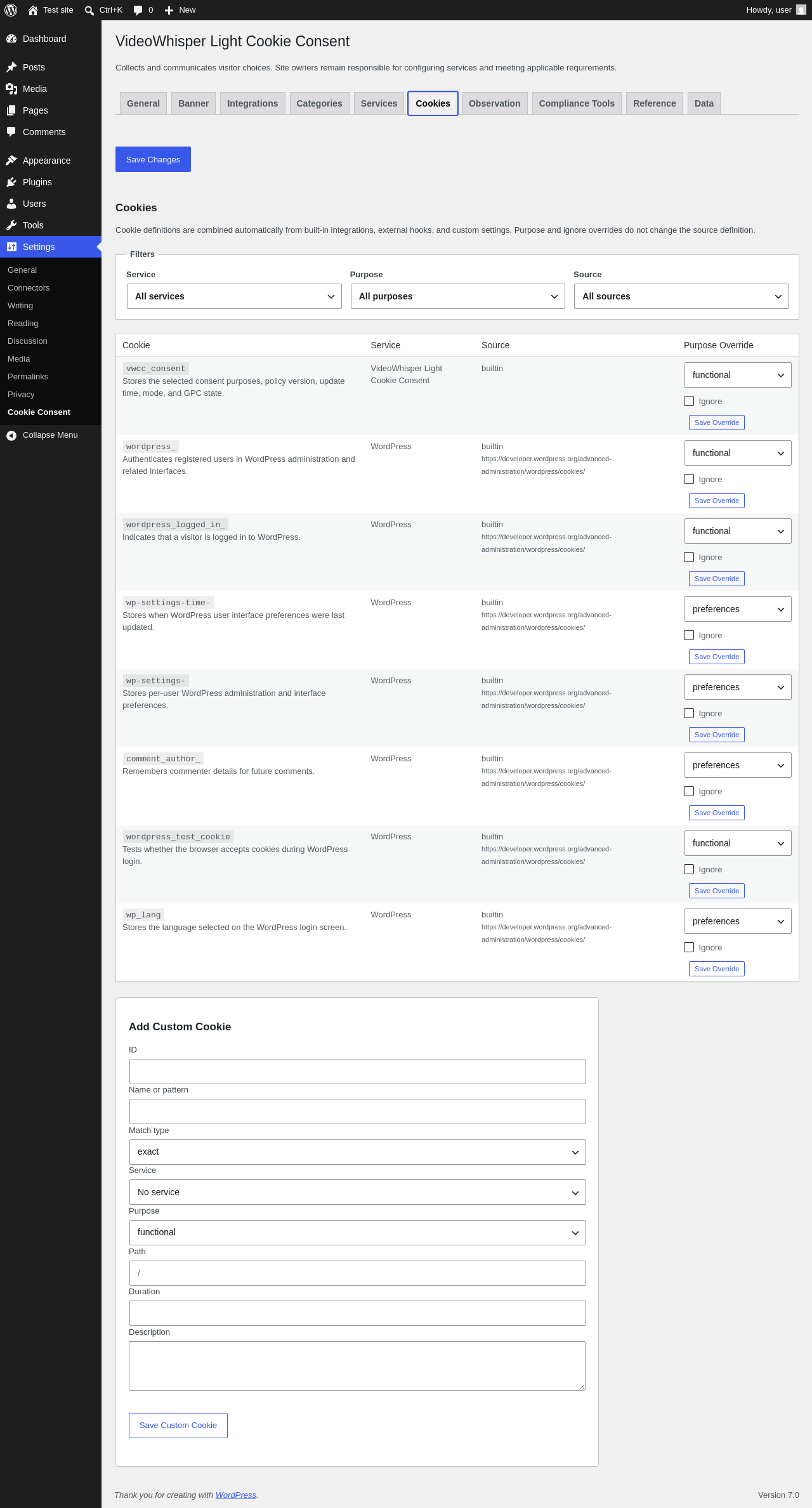The image size is (812, 1508).
Task: Open the Match type exact dropdown
Action: point(357,1152)
